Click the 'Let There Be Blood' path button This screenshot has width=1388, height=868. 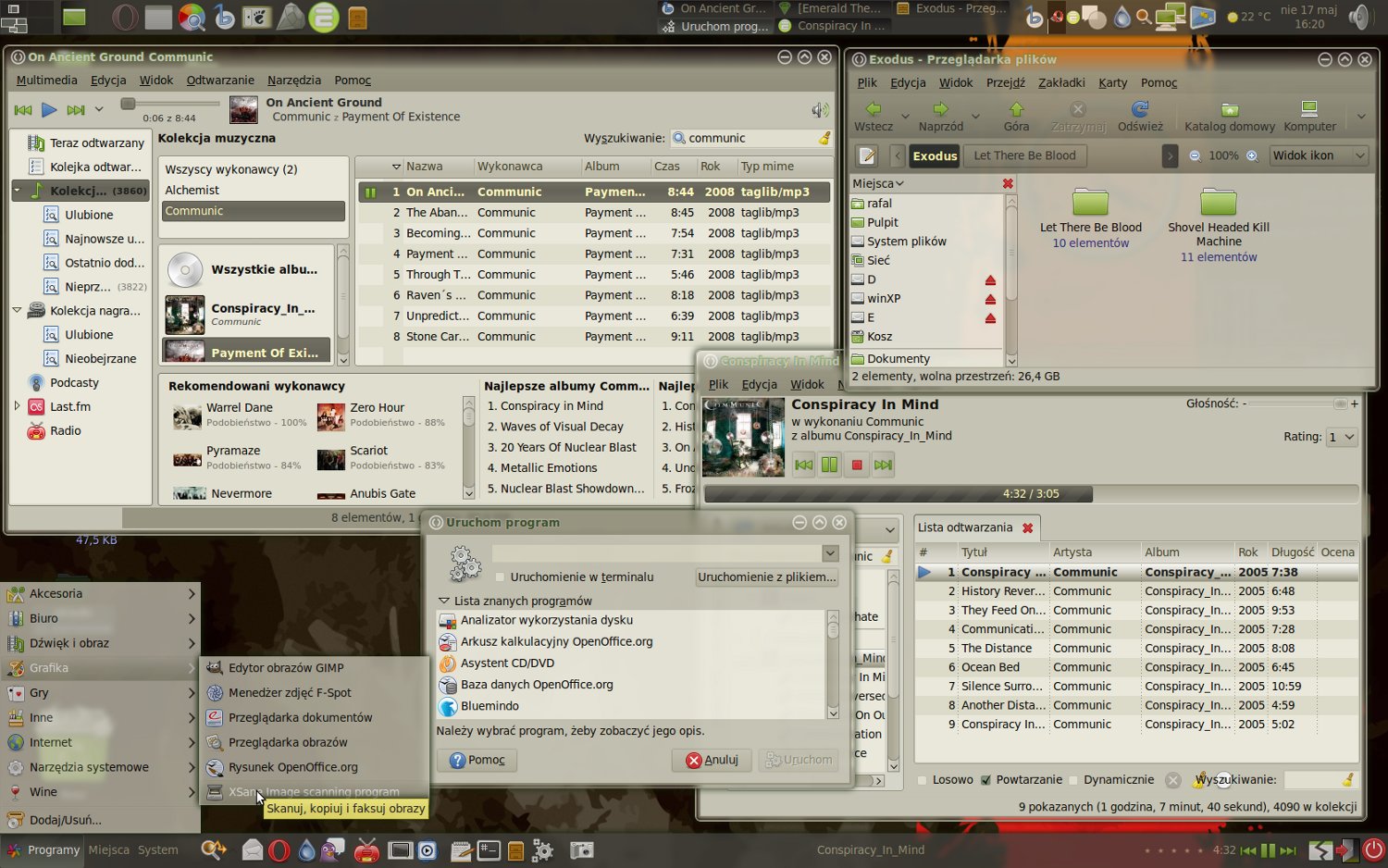[1024, 155]
